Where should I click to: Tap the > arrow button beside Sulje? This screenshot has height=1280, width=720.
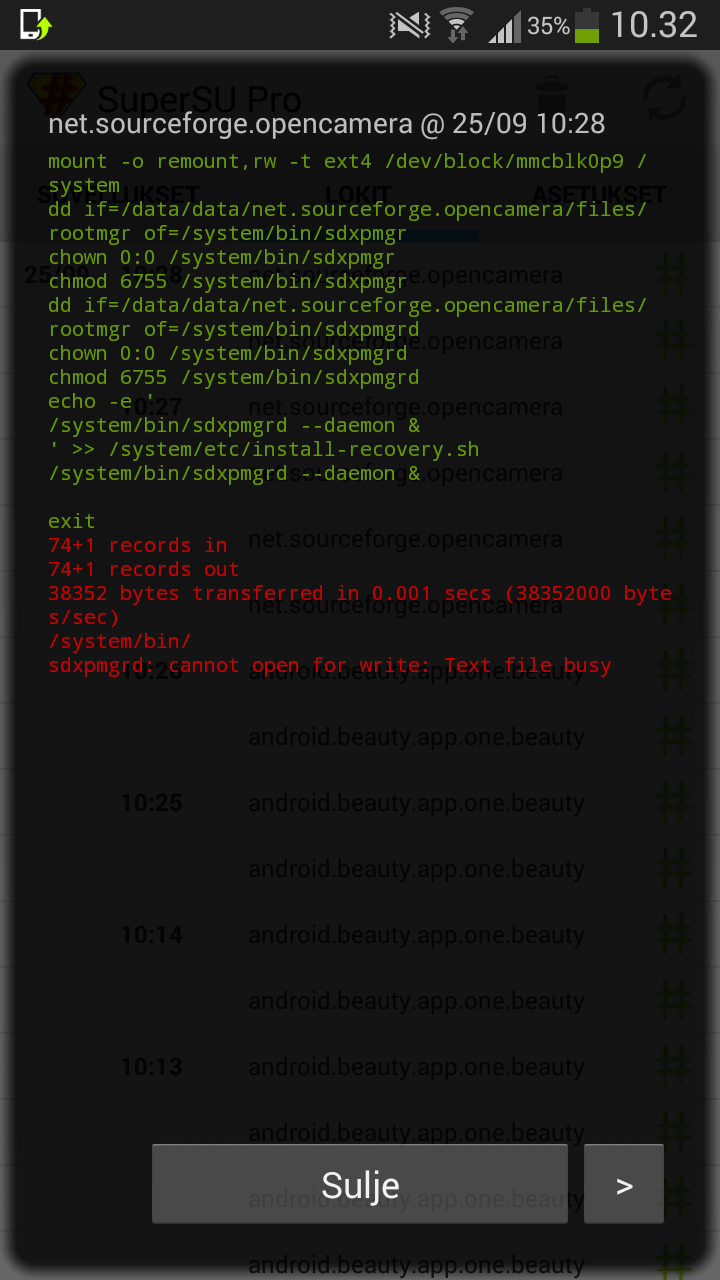point(624,1184)
